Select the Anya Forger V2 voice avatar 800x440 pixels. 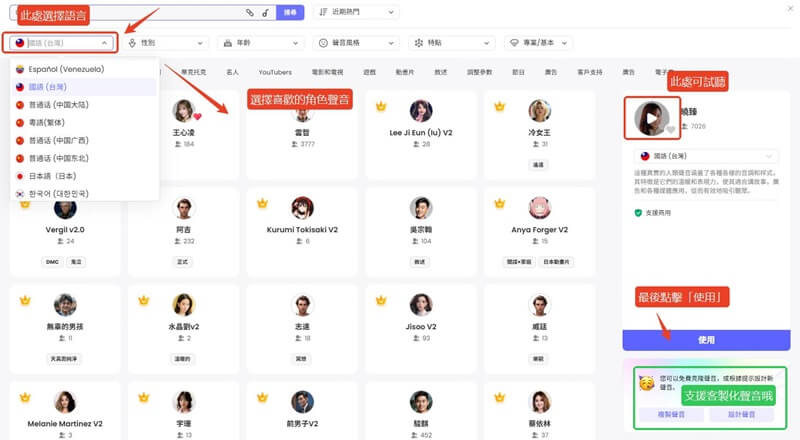click(x=539, y=208)
